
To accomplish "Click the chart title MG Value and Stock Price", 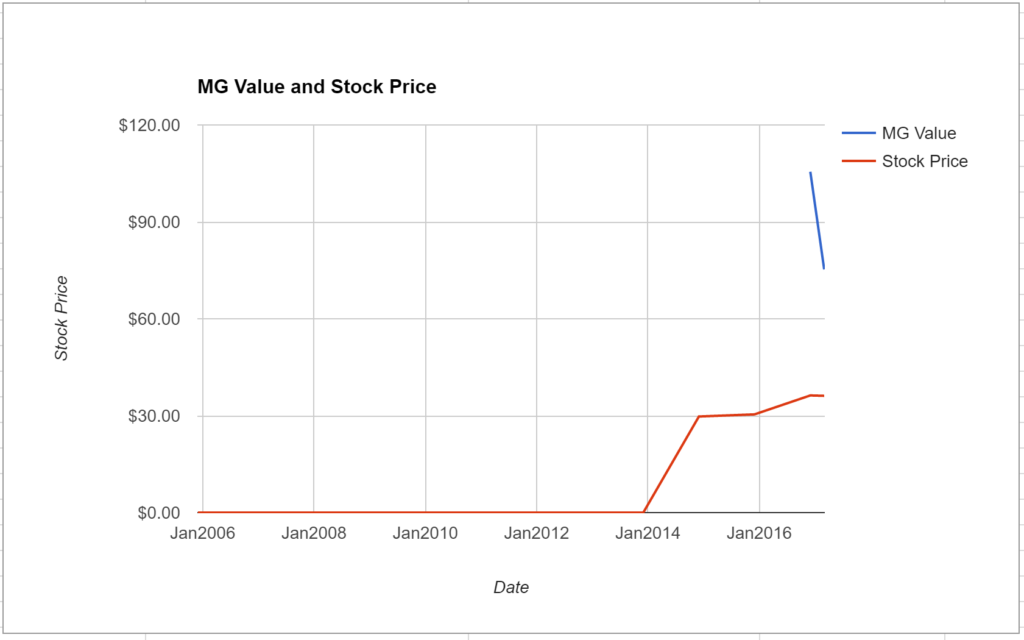I will point(317,87).
